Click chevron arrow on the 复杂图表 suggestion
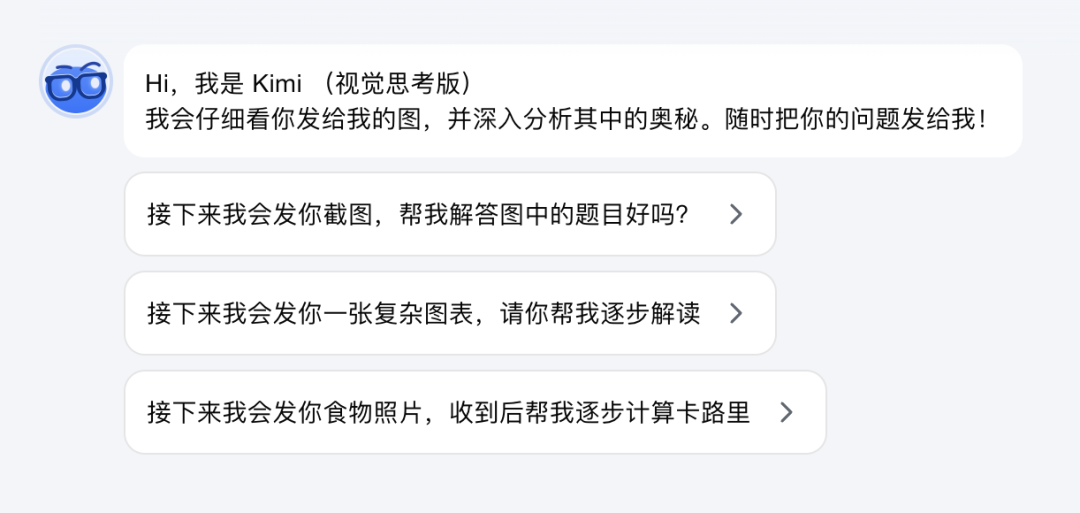The image size is (1080, 513). point(736,313)
